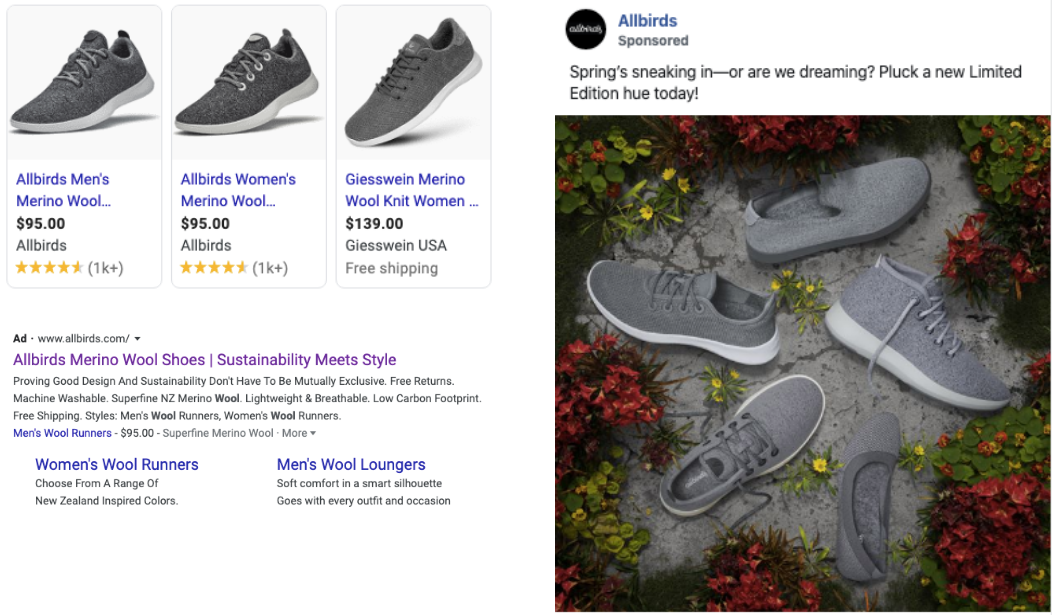Open Allbirds Men's Merino Wool product link
Screen dimensions: 1054x615
[63, 190]
